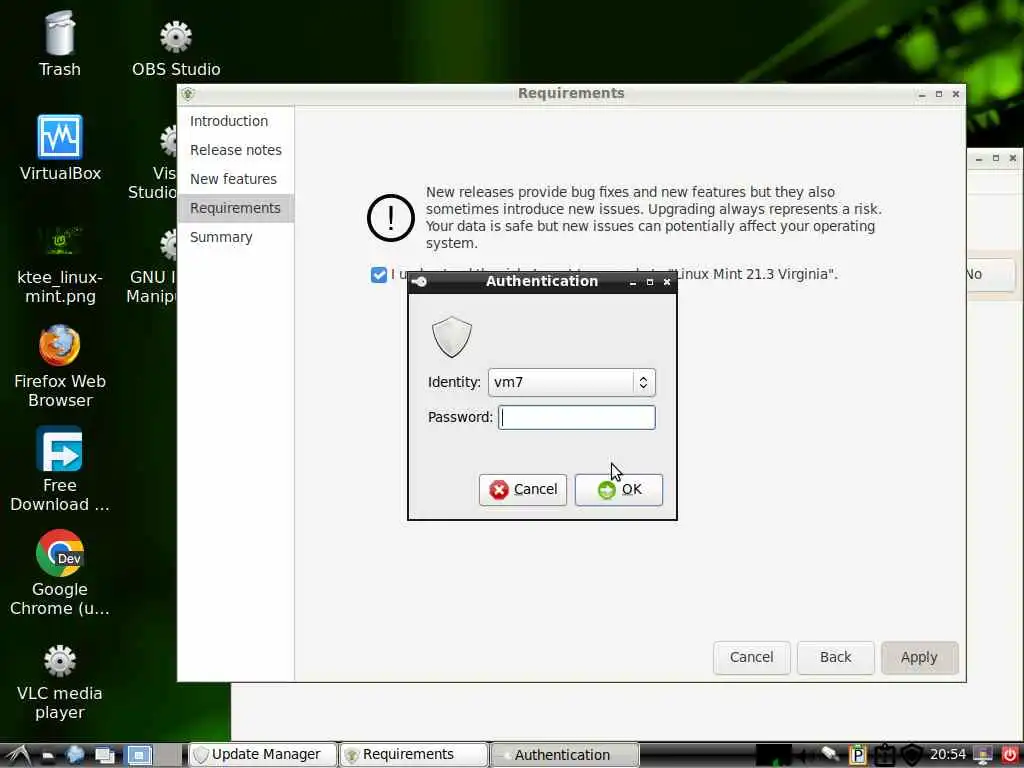1024x768 pixels.
Task: Click the shield icon in the Authentication dialog
Action: click(451, 337)
